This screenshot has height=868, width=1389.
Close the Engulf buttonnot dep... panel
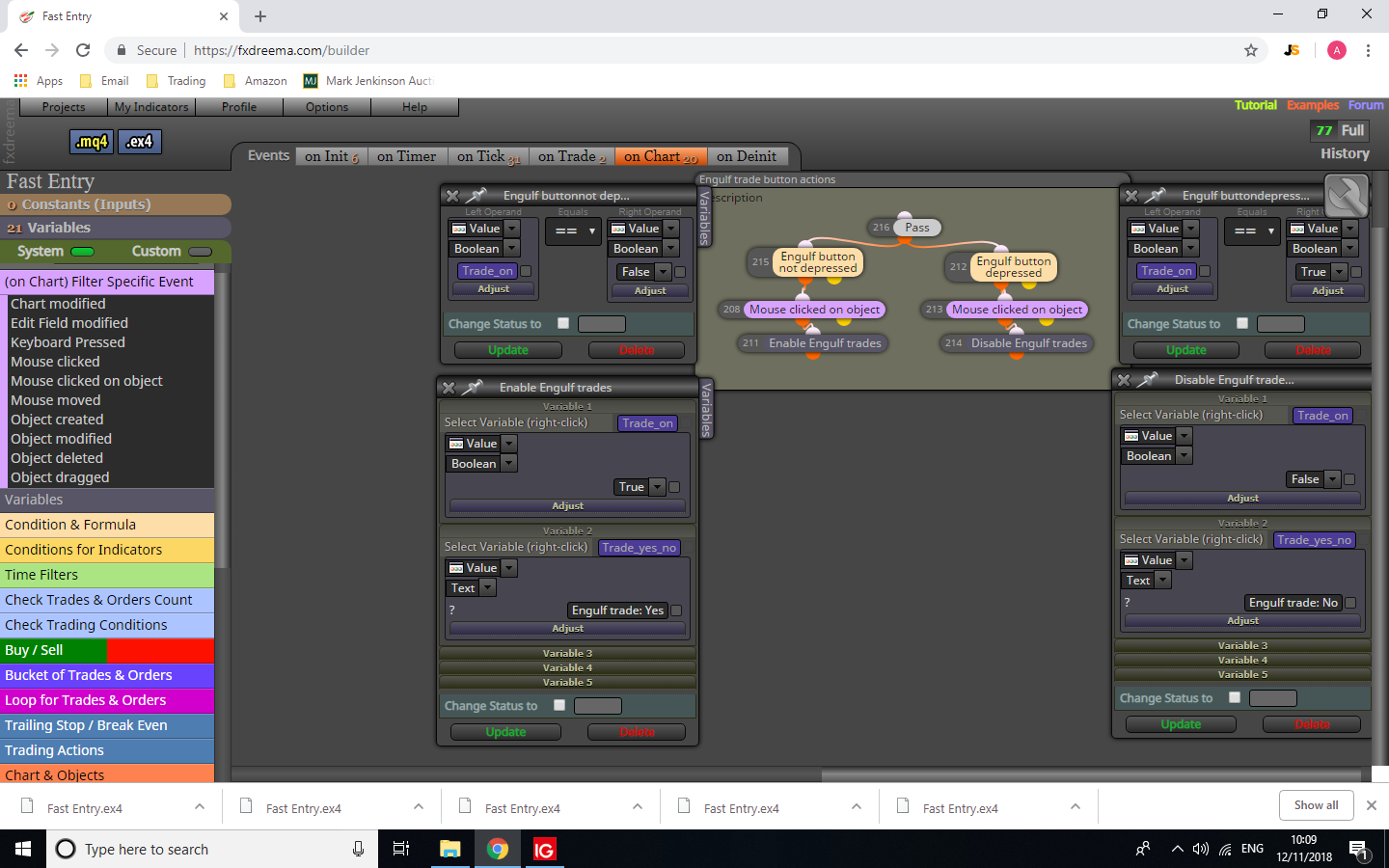point(451,196)
